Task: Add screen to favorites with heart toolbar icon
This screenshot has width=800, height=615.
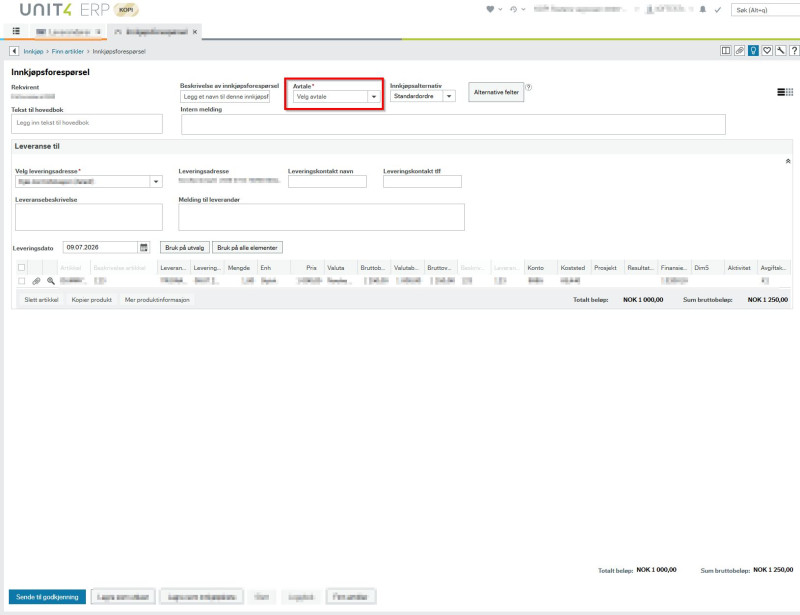Action: (x=767, y=51)
